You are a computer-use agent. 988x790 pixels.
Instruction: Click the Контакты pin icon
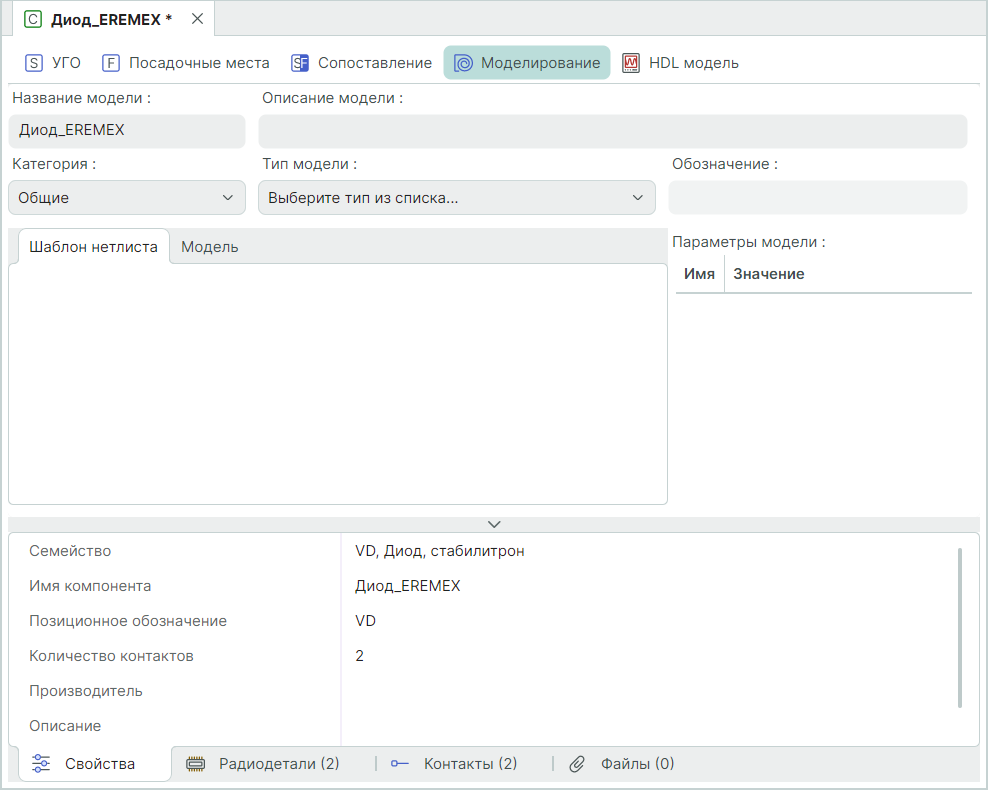click(x=400, y=764)
